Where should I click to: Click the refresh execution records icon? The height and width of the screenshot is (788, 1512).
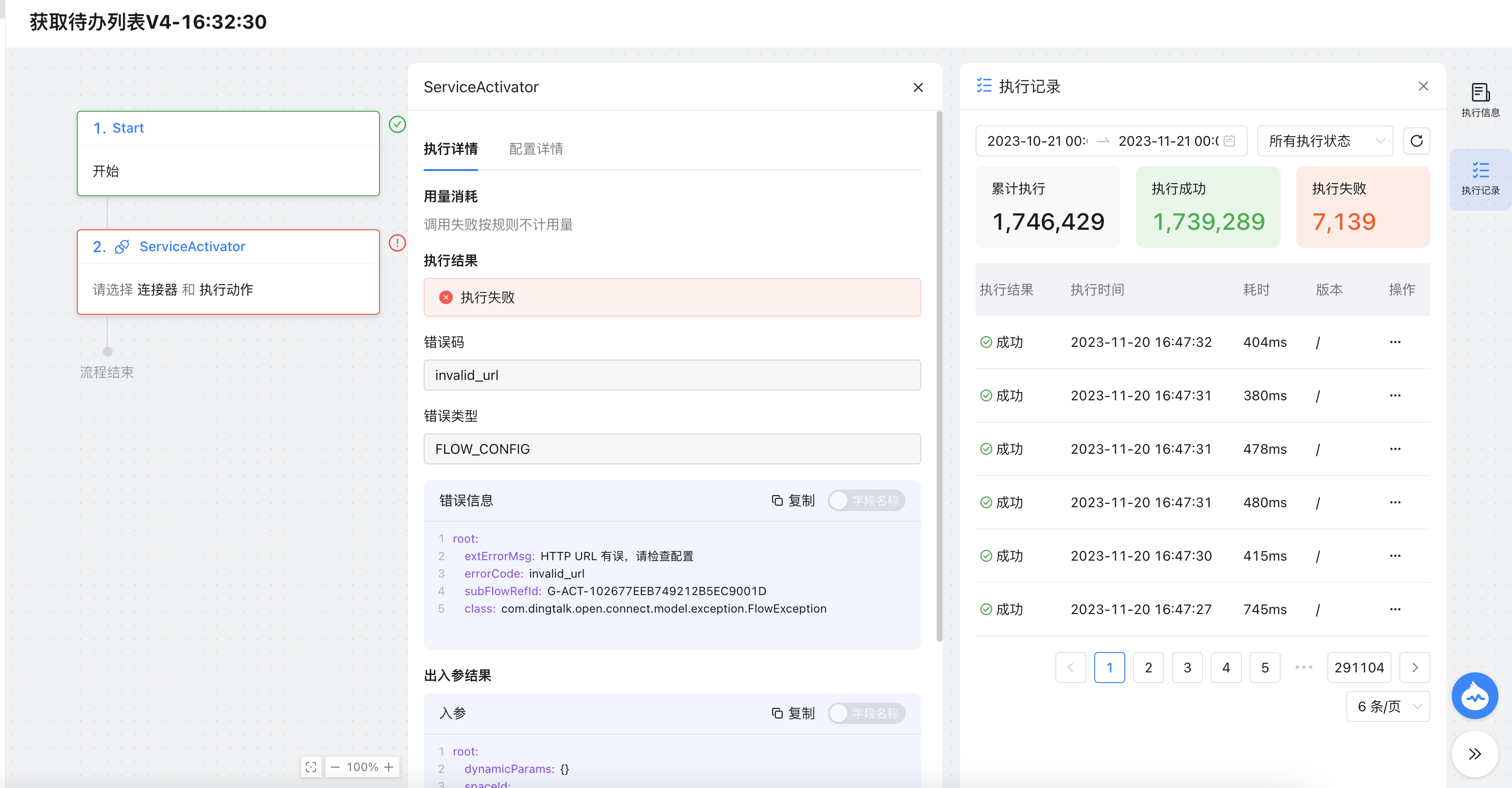coord(1416,141)
